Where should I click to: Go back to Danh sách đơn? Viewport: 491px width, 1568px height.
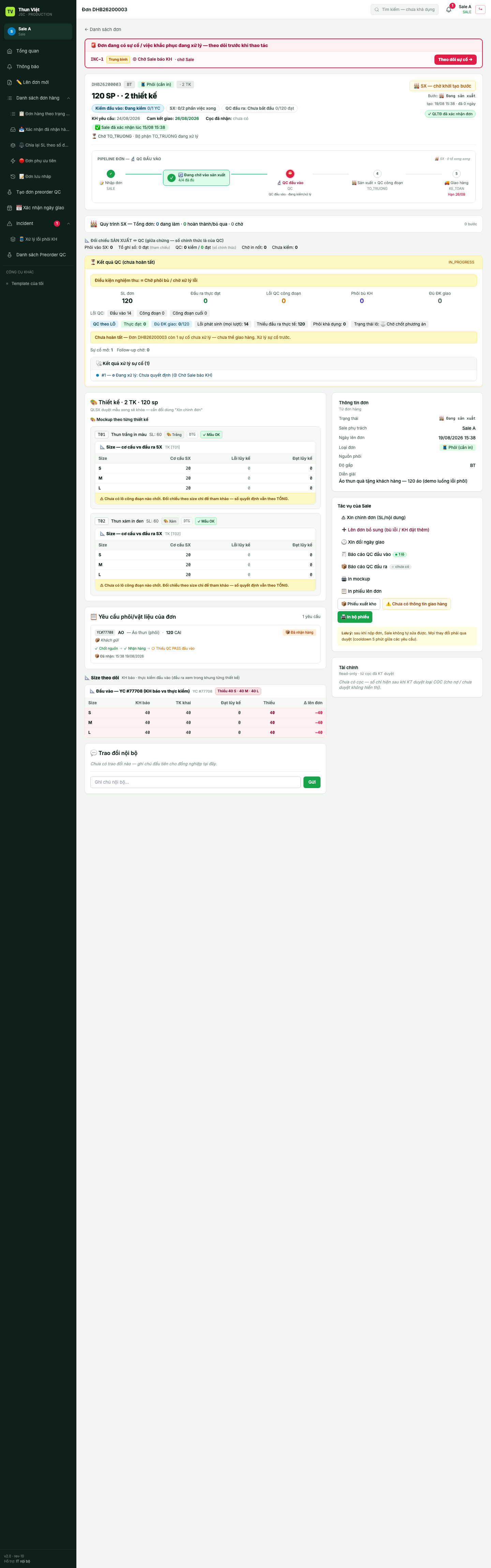[103, 29]
